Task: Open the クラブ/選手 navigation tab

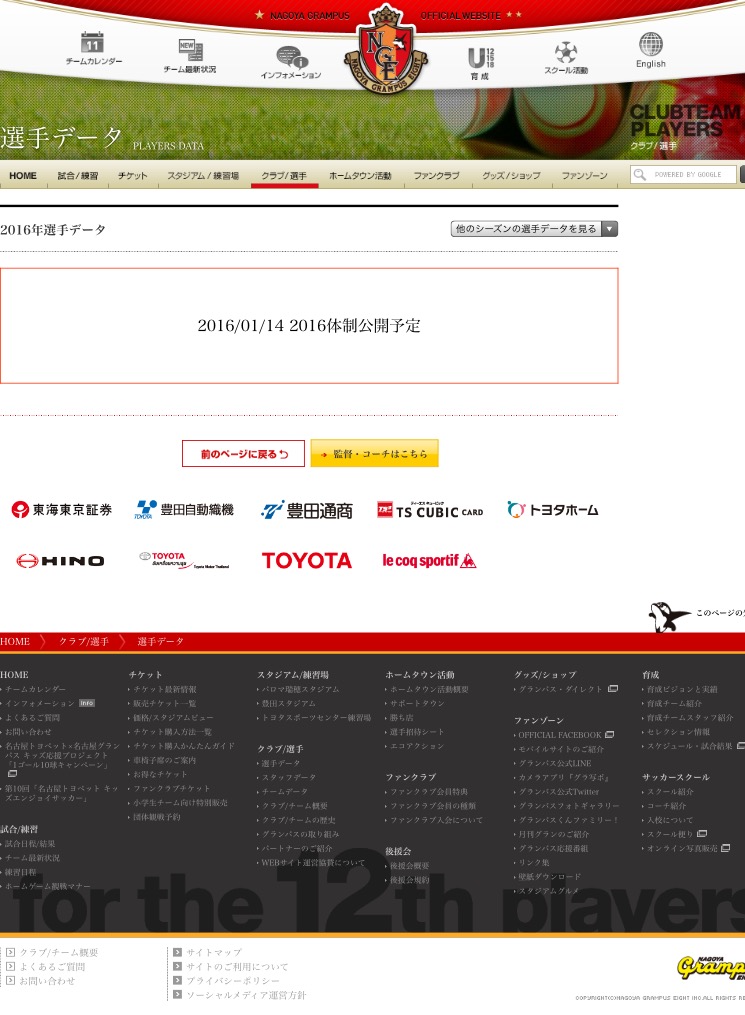Action: tap(284, 176)
